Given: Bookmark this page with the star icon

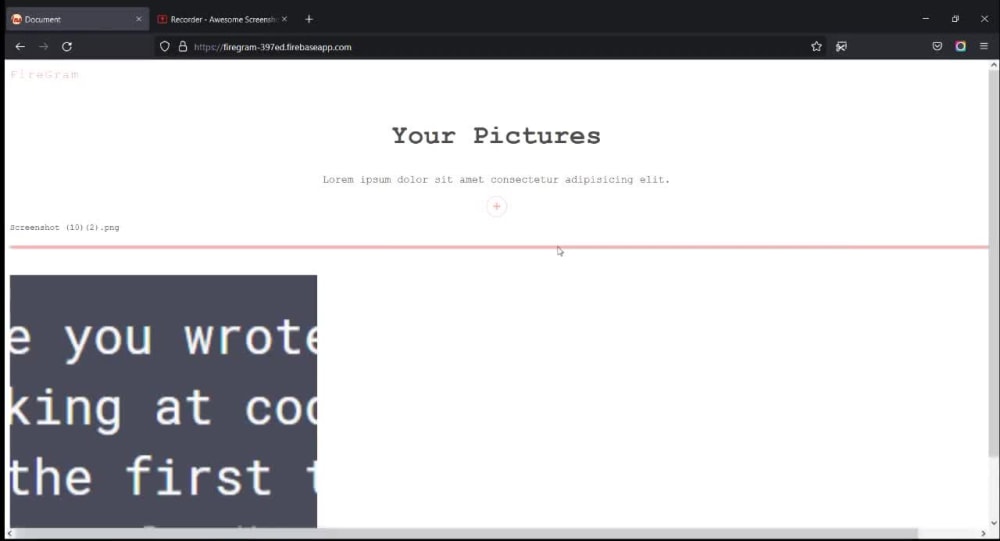Looking at the screenshot, I should click(816, 47).
